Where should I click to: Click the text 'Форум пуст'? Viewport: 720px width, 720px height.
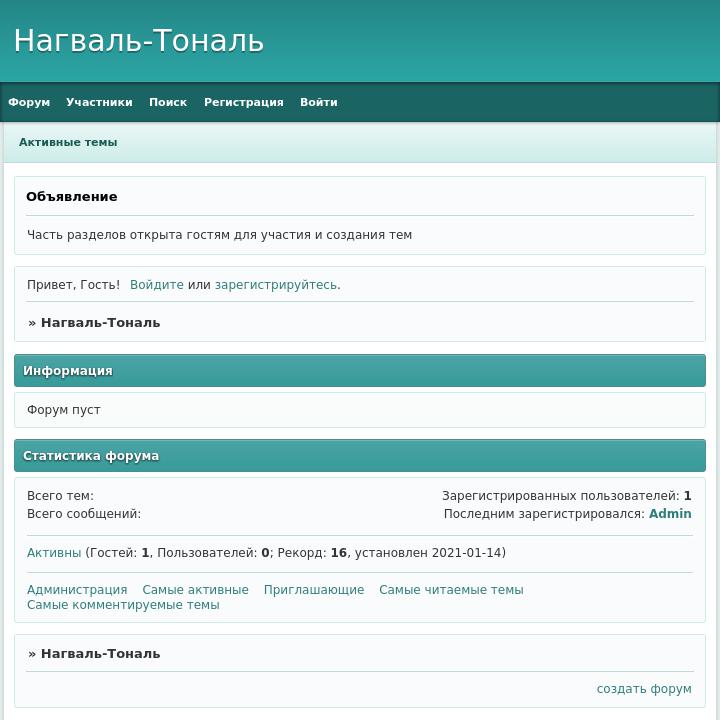coord(63,410)
